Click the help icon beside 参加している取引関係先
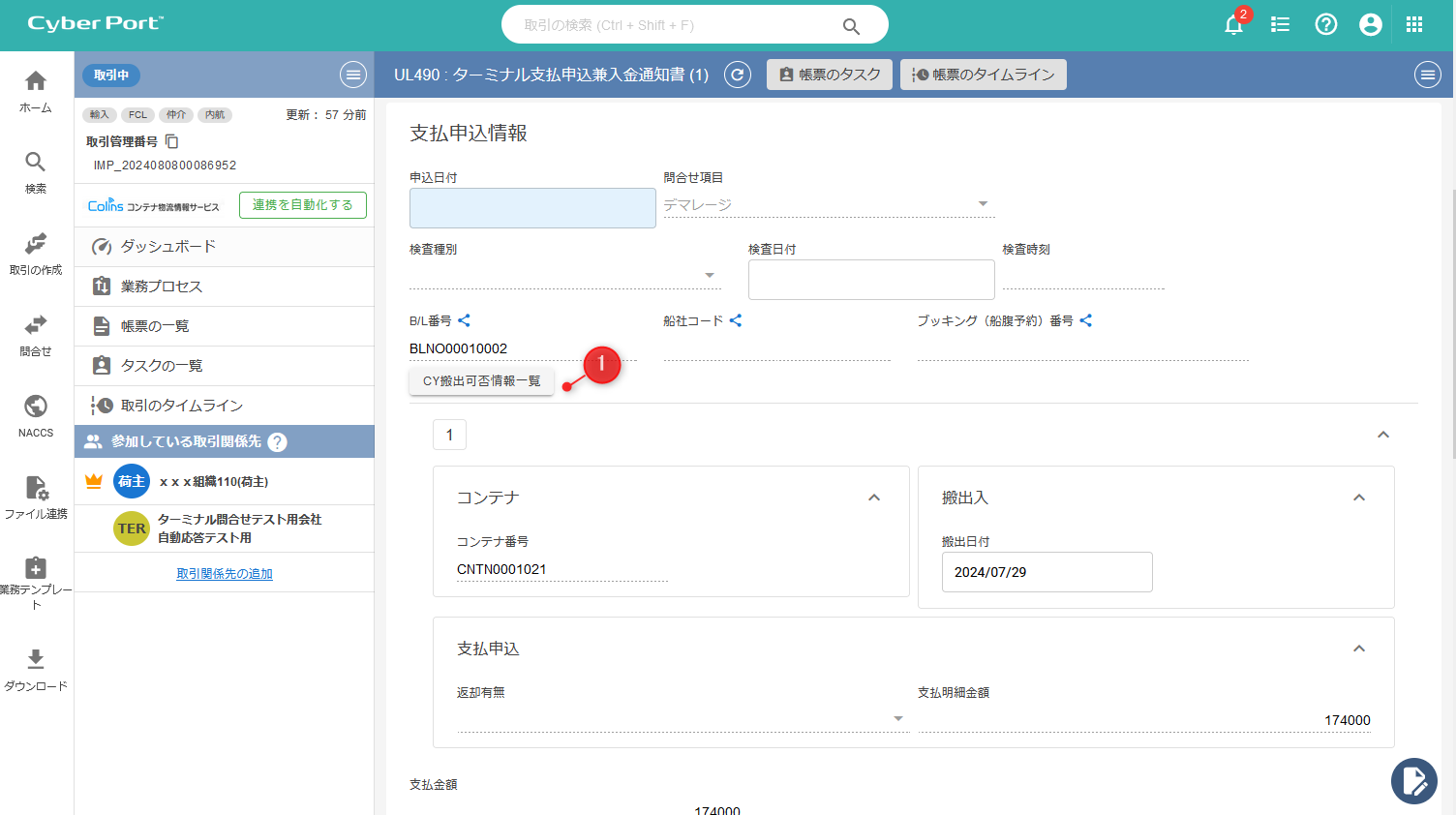The width and height of the screenshot is (1456, 815). pos(278,442)
